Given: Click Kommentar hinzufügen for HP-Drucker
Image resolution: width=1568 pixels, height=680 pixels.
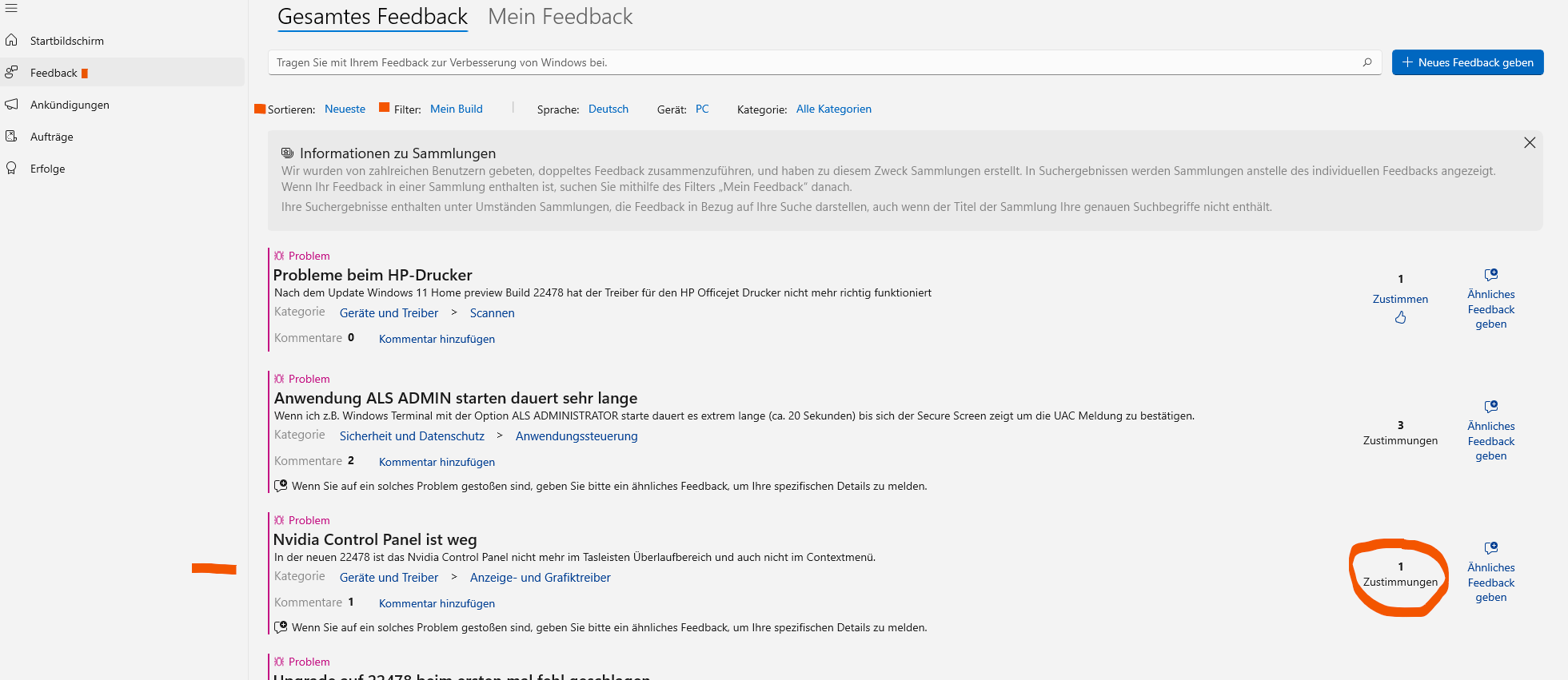Looking at the screenshot, I should point(437,339).
